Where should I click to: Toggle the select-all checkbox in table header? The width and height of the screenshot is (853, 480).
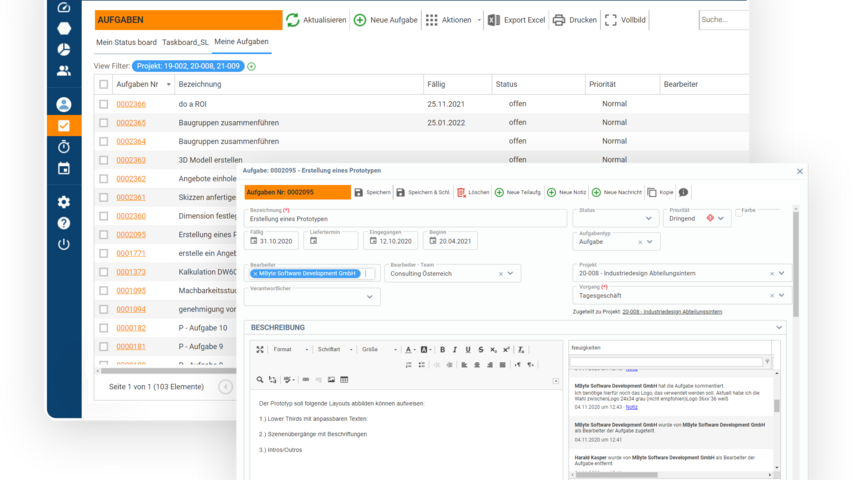tap(104, 85)
